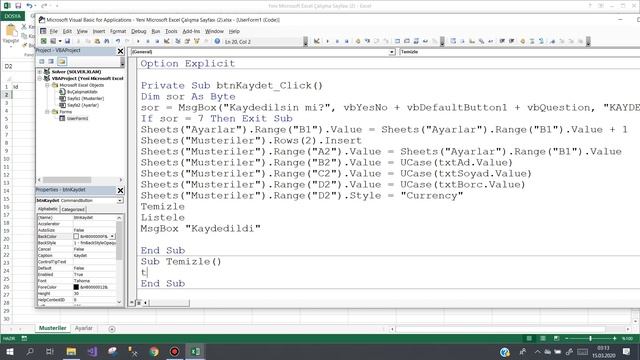The height and width of the screenshot is (360, 640).
Task: Click DOSYA tab in Excel window
Action: point(13,16)
